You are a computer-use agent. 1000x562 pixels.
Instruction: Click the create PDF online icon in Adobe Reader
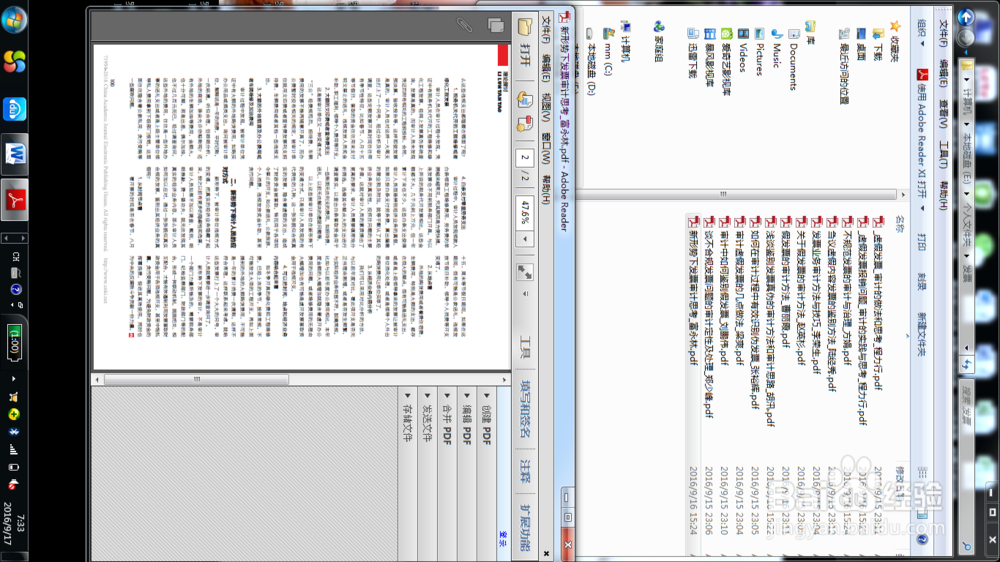pyautogui.click(x=525, y=100)
